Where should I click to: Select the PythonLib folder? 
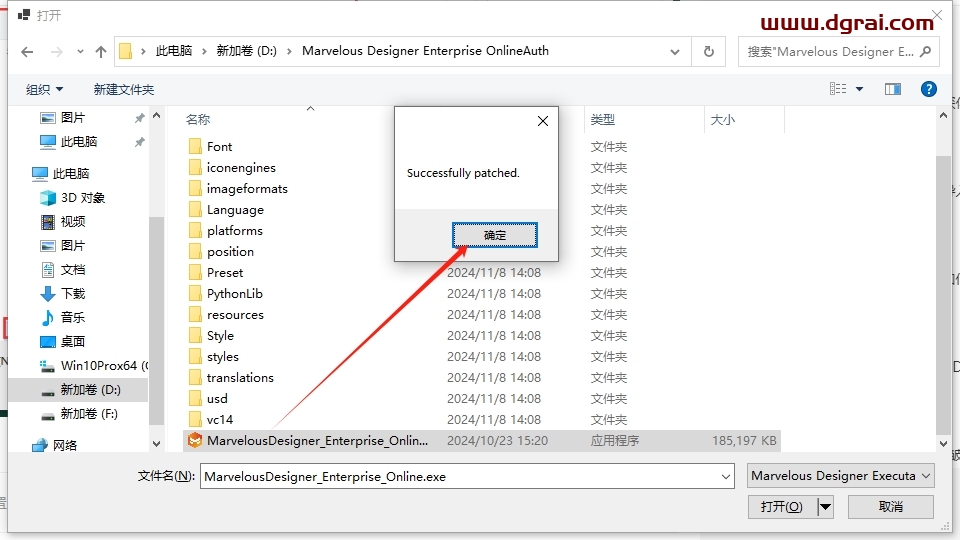[234, 294]
